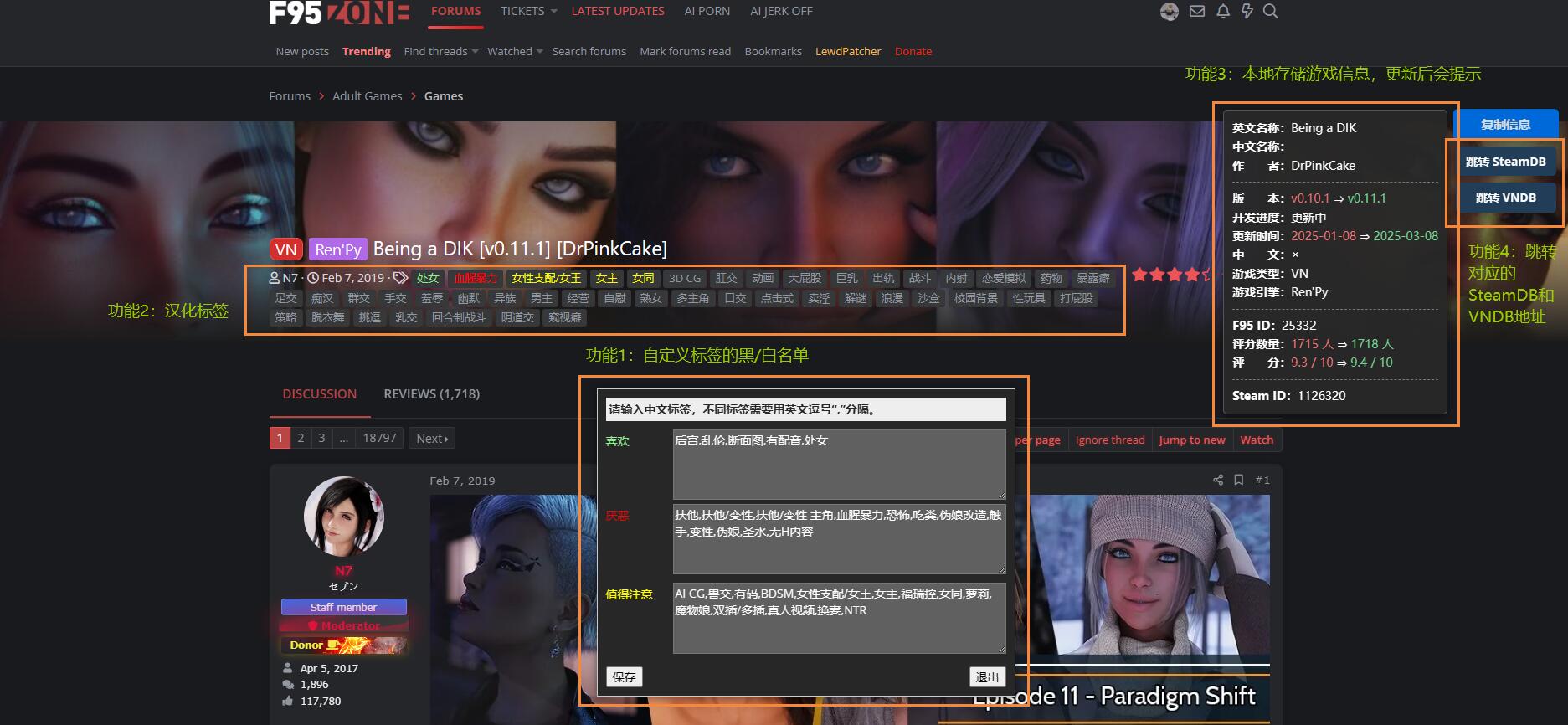This screenshot has height=725, width=1568.
Task: Open the envelope inbox icon
Action: pyautogui.click(x=1197, y=12)
